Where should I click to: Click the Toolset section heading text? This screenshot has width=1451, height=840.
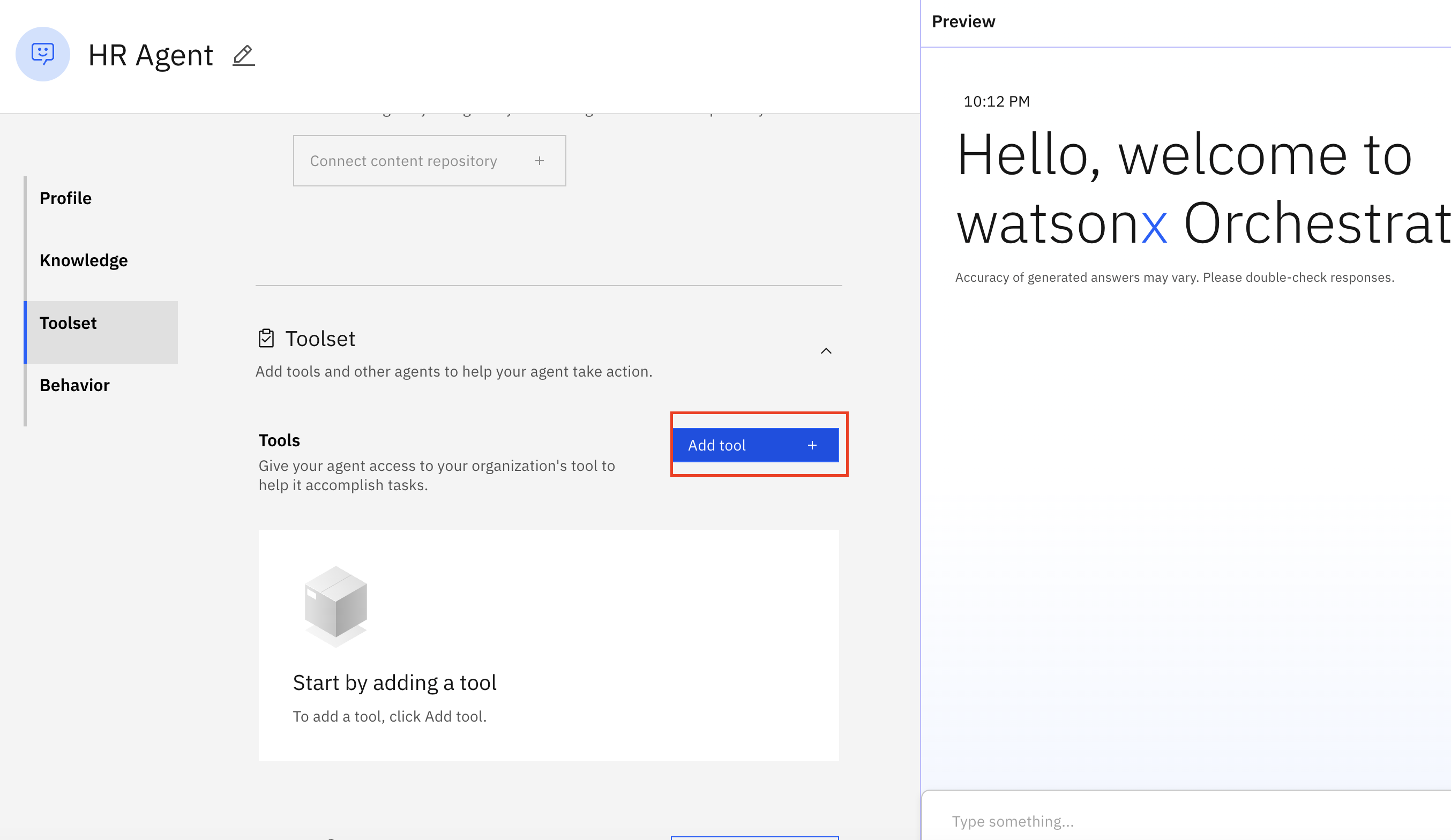coord(320,339)
